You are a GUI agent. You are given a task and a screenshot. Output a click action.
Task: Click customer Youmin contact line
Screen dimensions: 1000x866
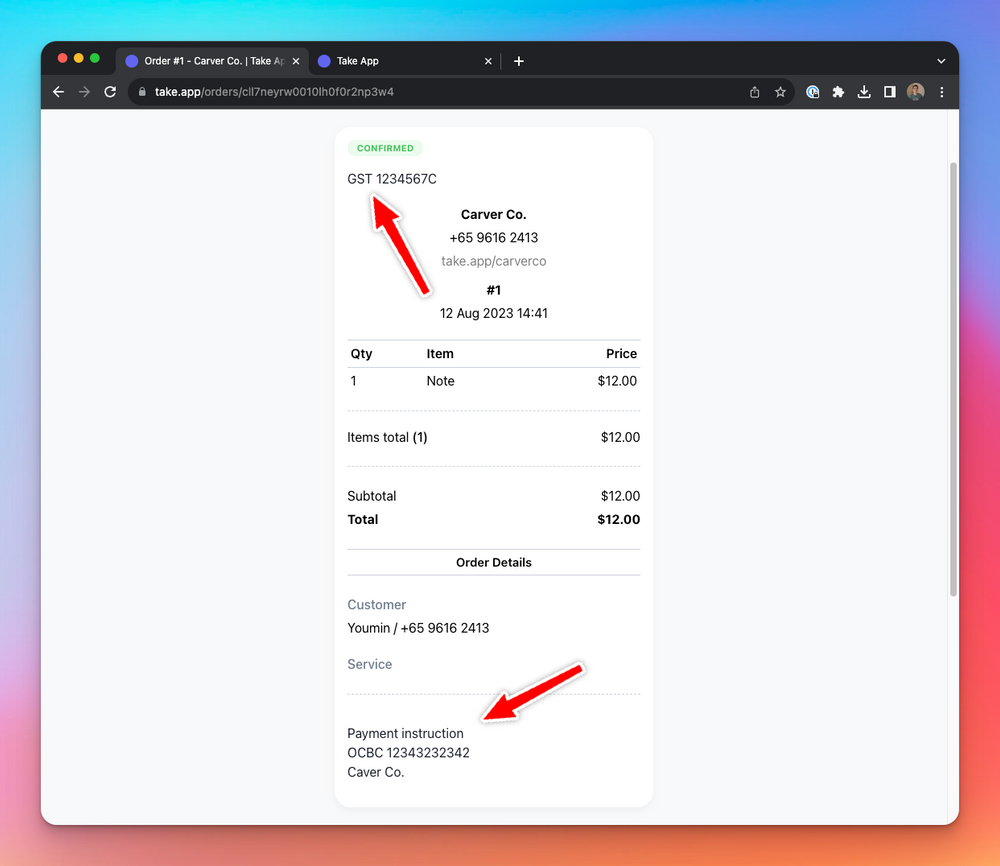click(418, 628)
